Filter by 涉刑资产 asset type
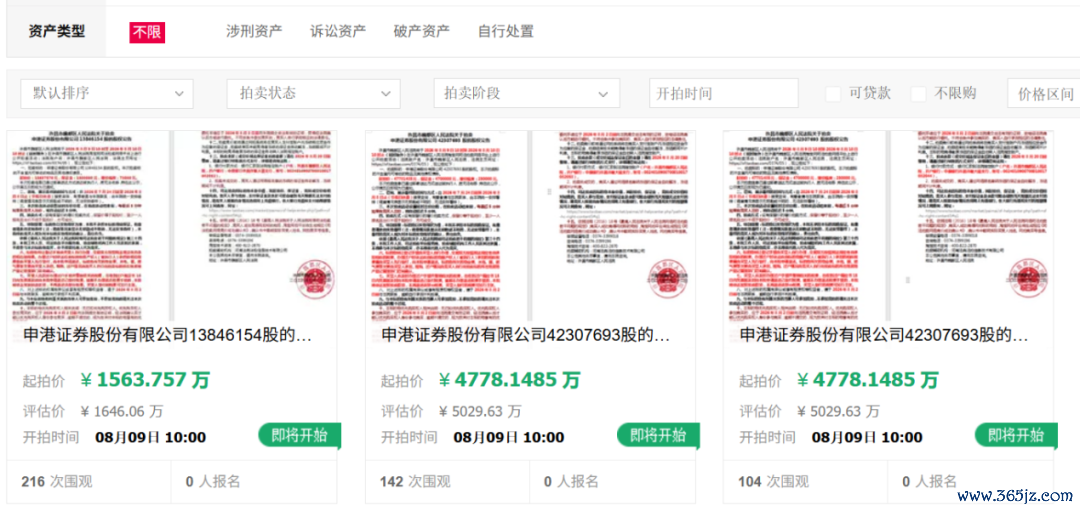The width and height of the screenshot is (1080, 511). click(x=254, y=31)
